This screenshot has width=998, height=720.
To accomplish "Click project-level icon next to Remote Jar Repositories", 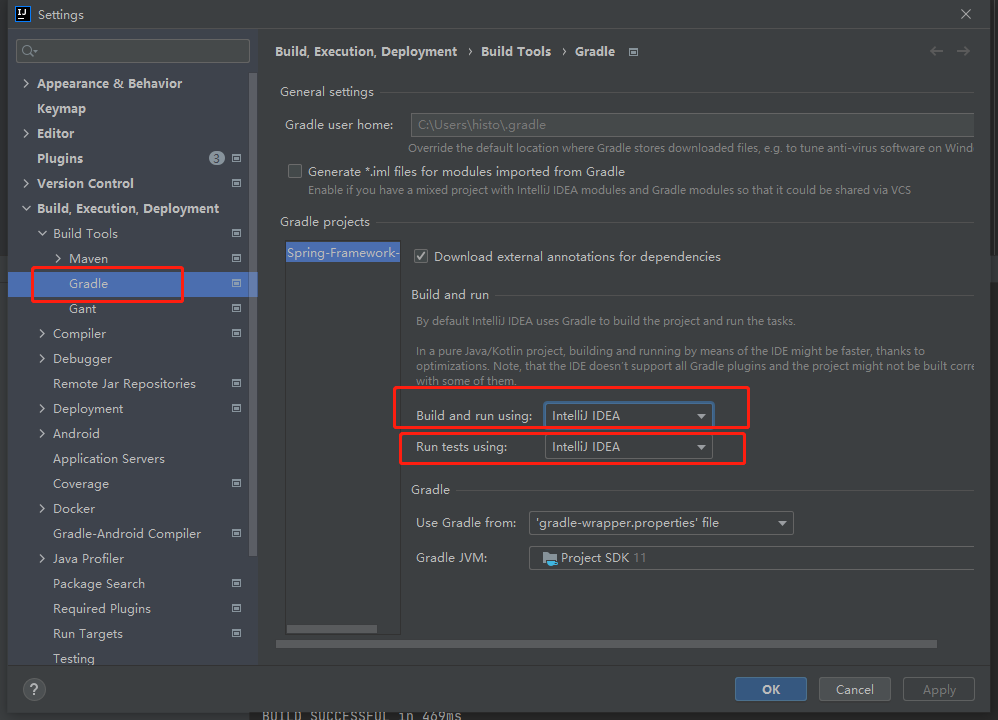I will point(237,383).
